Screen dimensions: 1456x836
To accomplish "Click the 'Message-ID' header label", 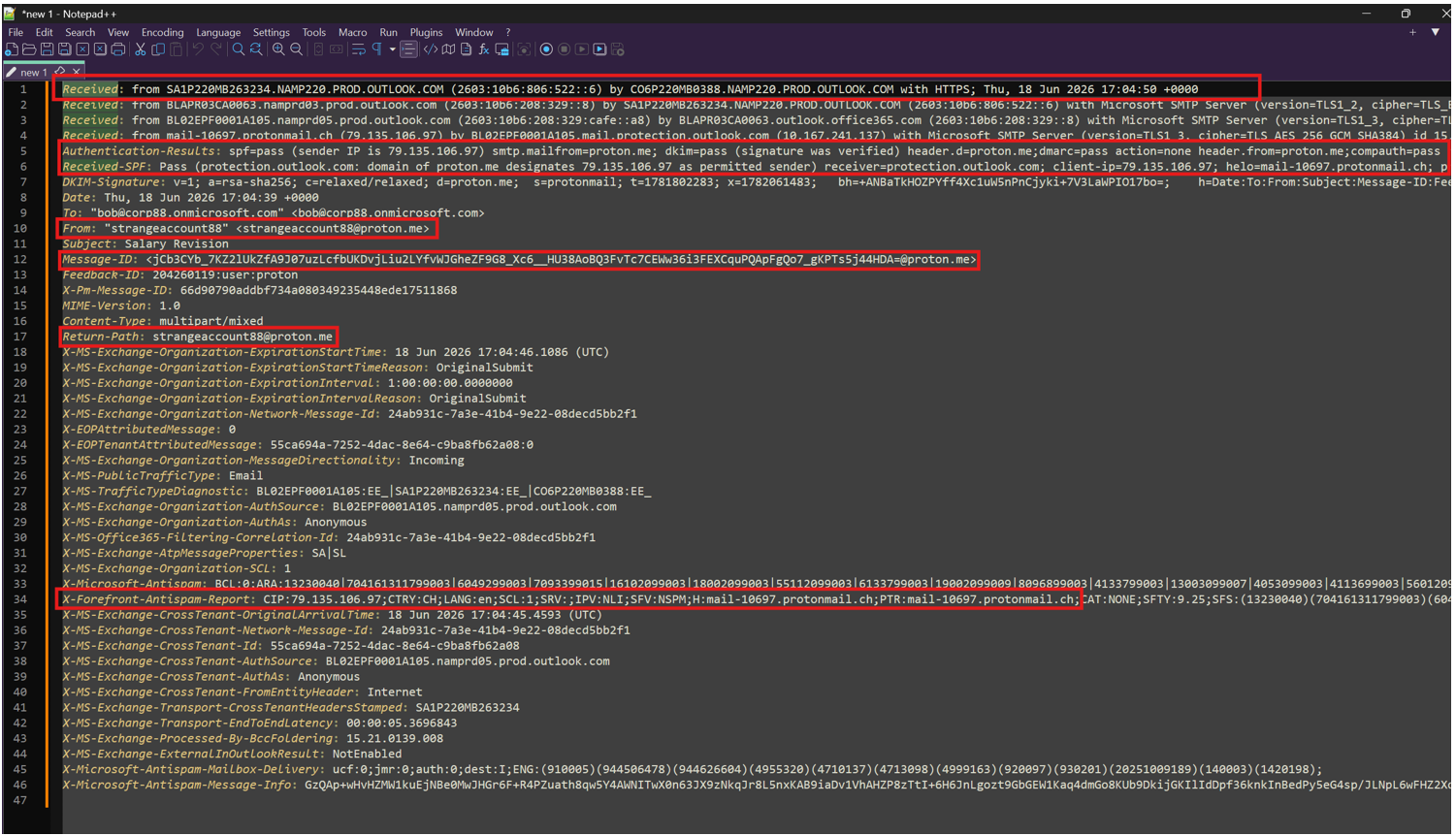I will 100,260.
